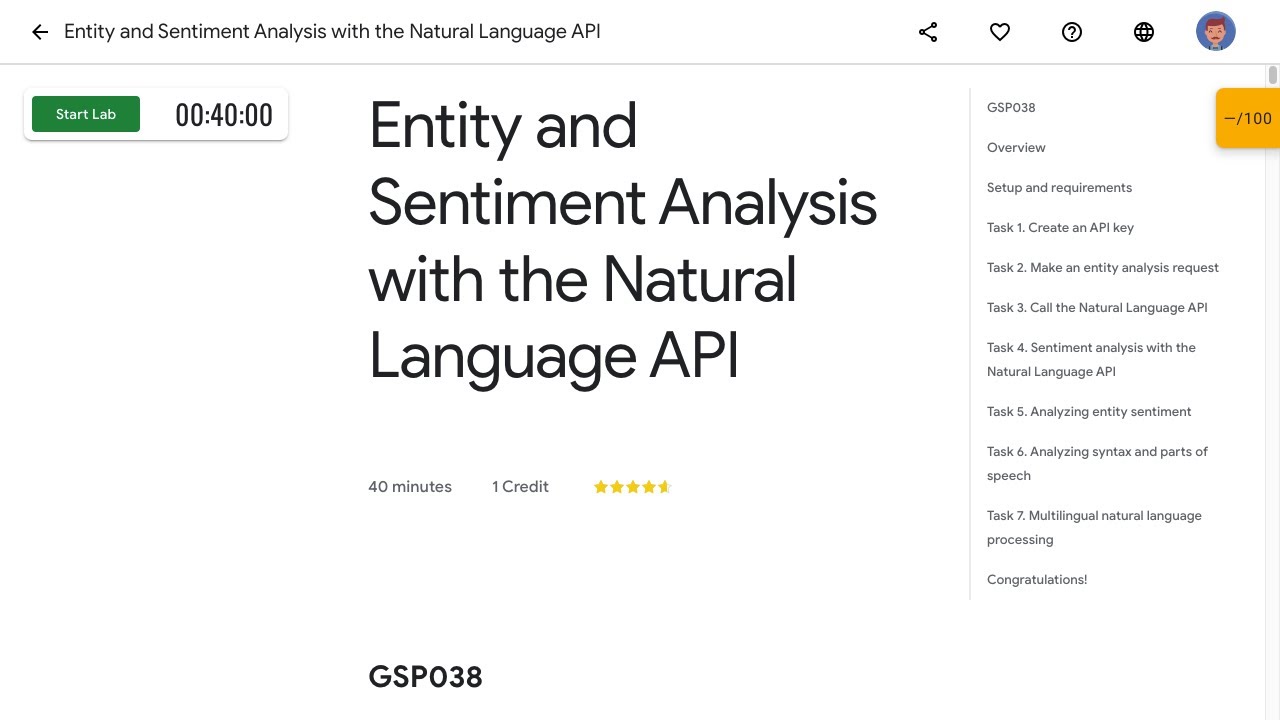
Task: Open the language globe icon
Action: click(x=1144, y=32)
